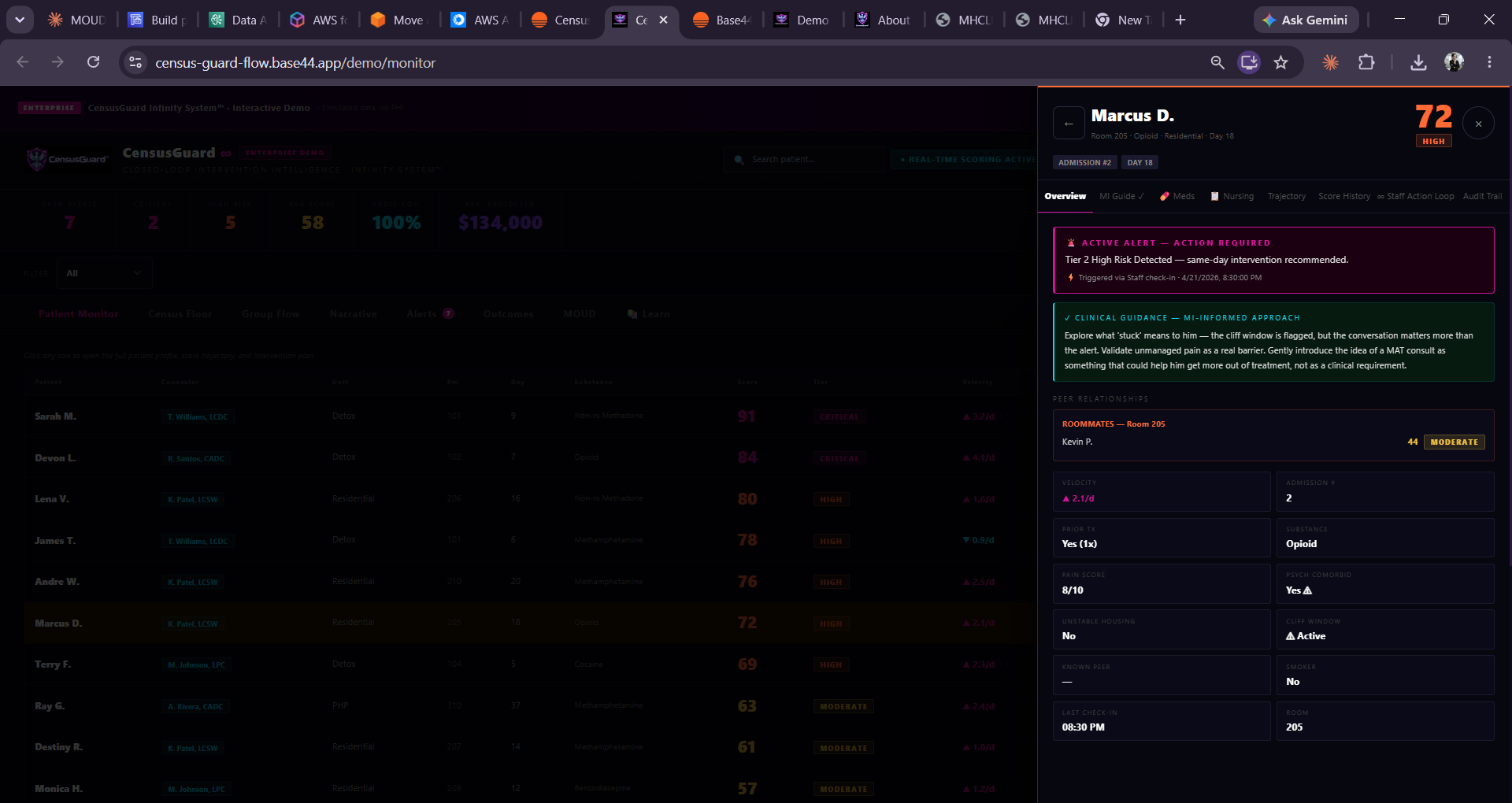The height and width of the screenshot is (803, 1512).
Task: Click the browser forward arrow
Action: coord(57,62)
